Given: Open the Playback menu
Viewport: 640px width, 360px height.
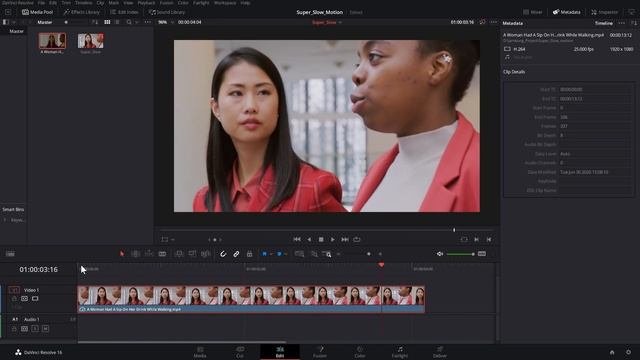Looking at the screenshot, I should tap(146, 2).
